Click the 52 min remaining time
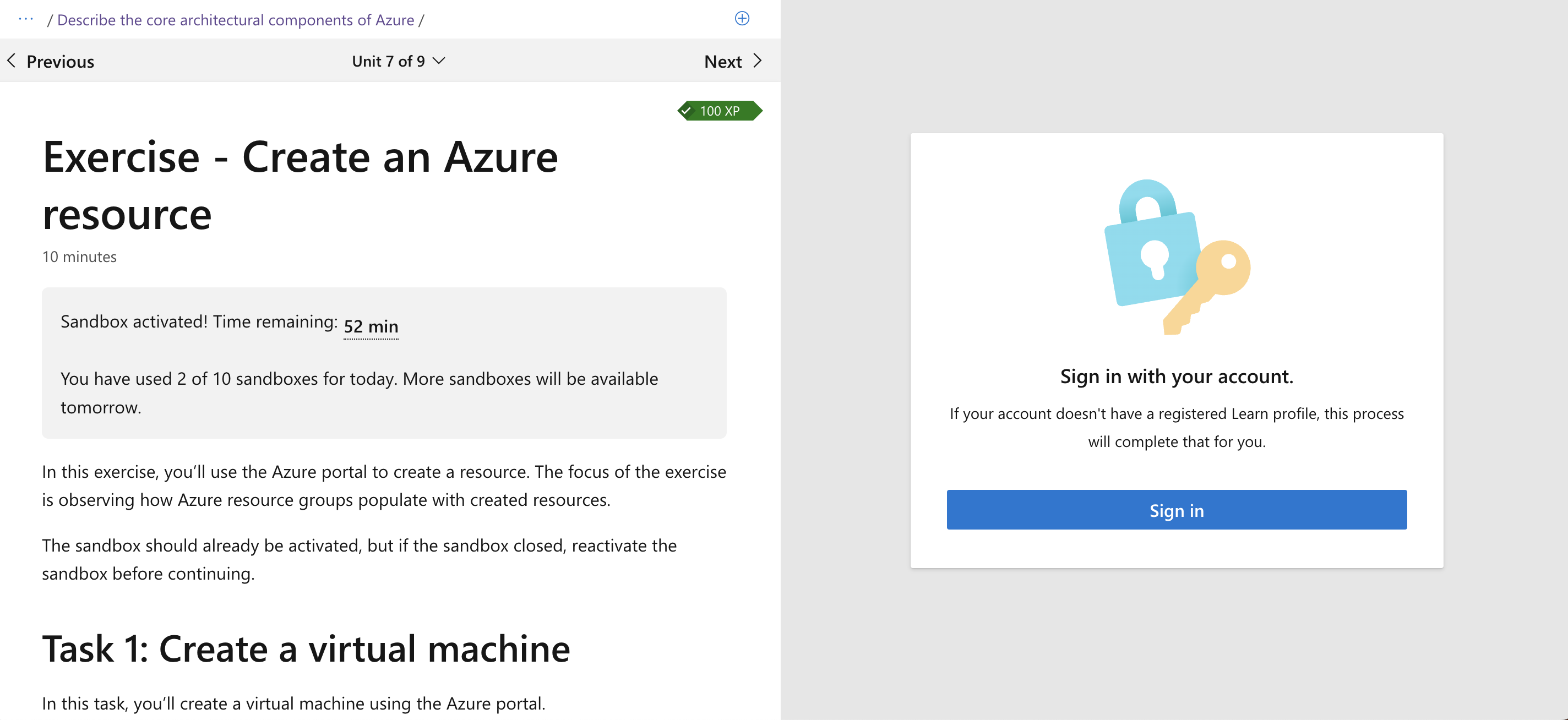 371,327
